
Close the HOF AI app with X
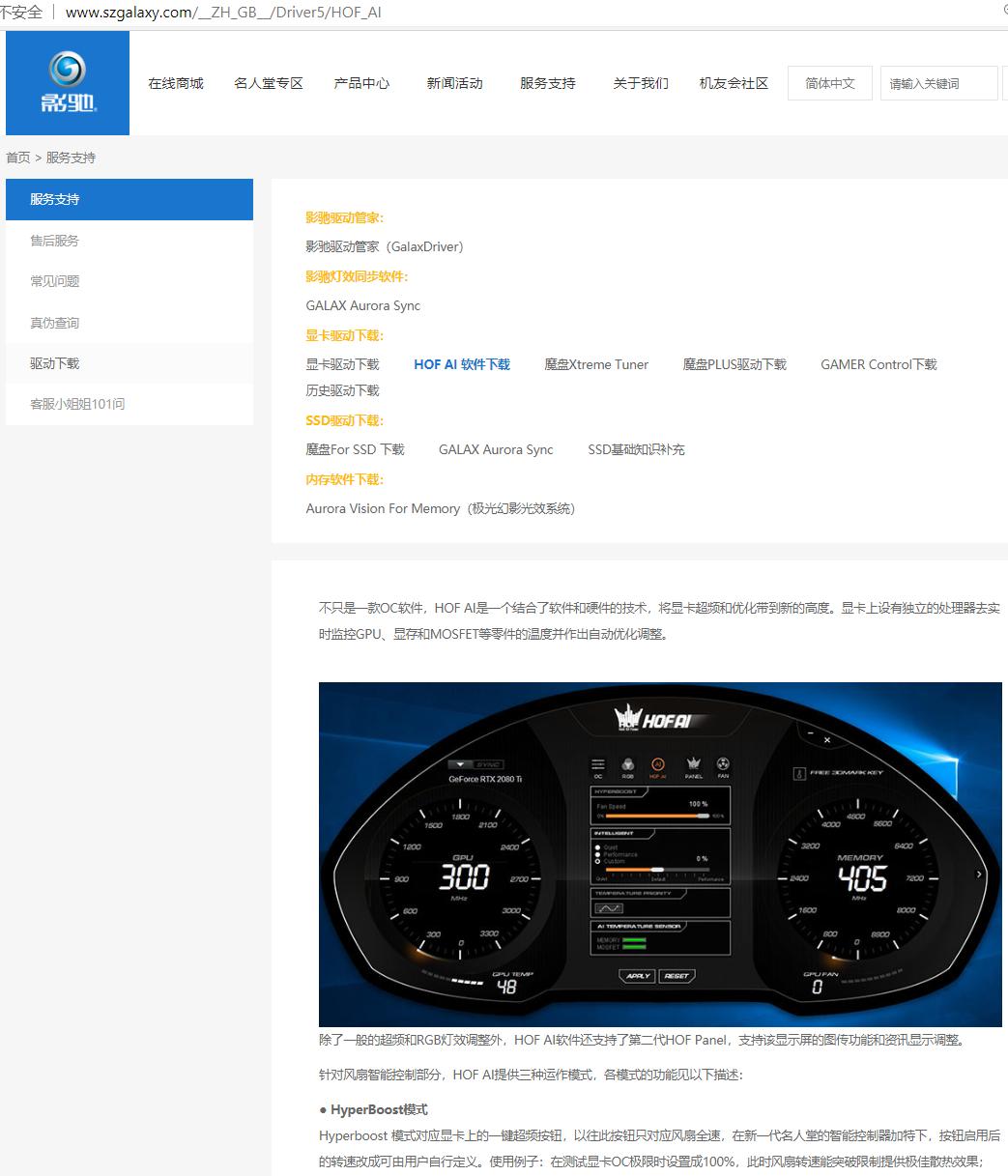827,740
